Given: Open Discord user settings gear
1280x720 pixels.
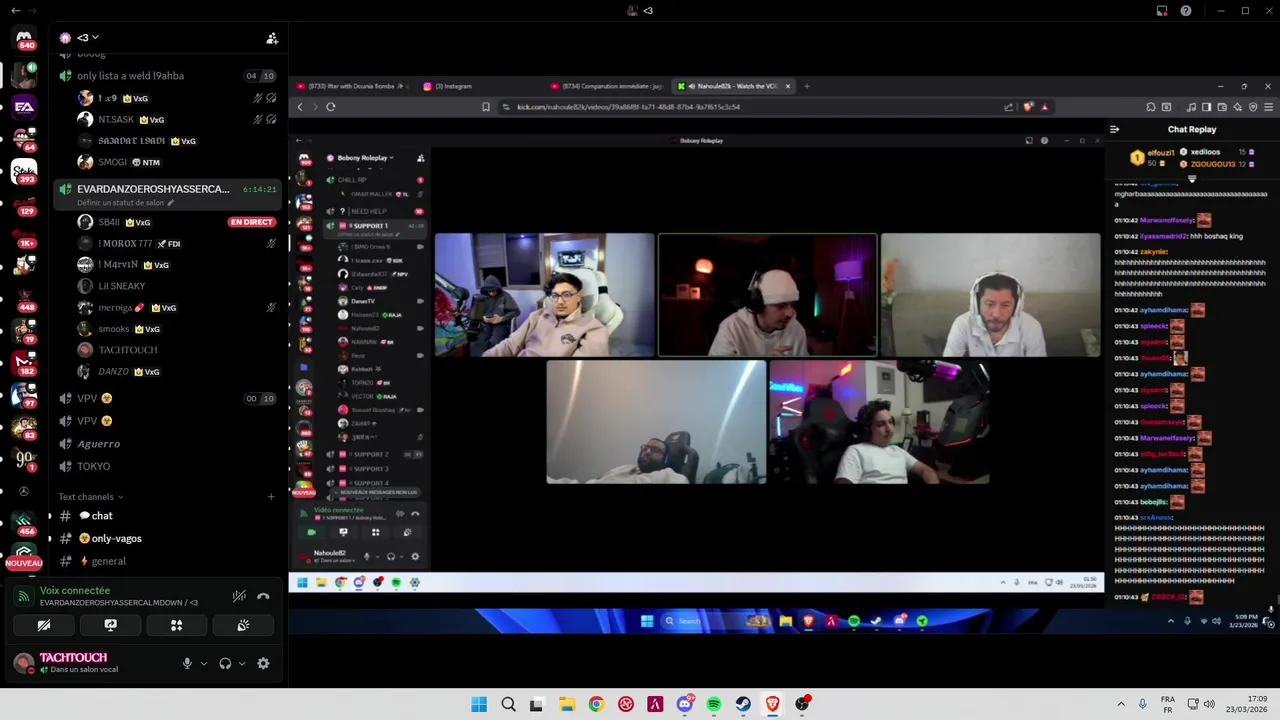Looking at the screenshot, I should [x=263, y=663].
